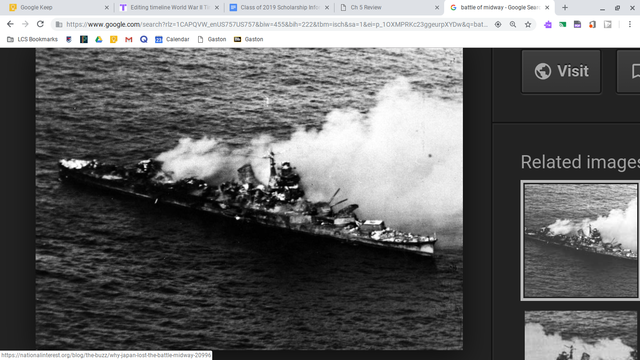The height and width of the screenshot is (360, 640).
Task: Switch to Class of 2019 Scholarship tab
Action: (280, 7)
